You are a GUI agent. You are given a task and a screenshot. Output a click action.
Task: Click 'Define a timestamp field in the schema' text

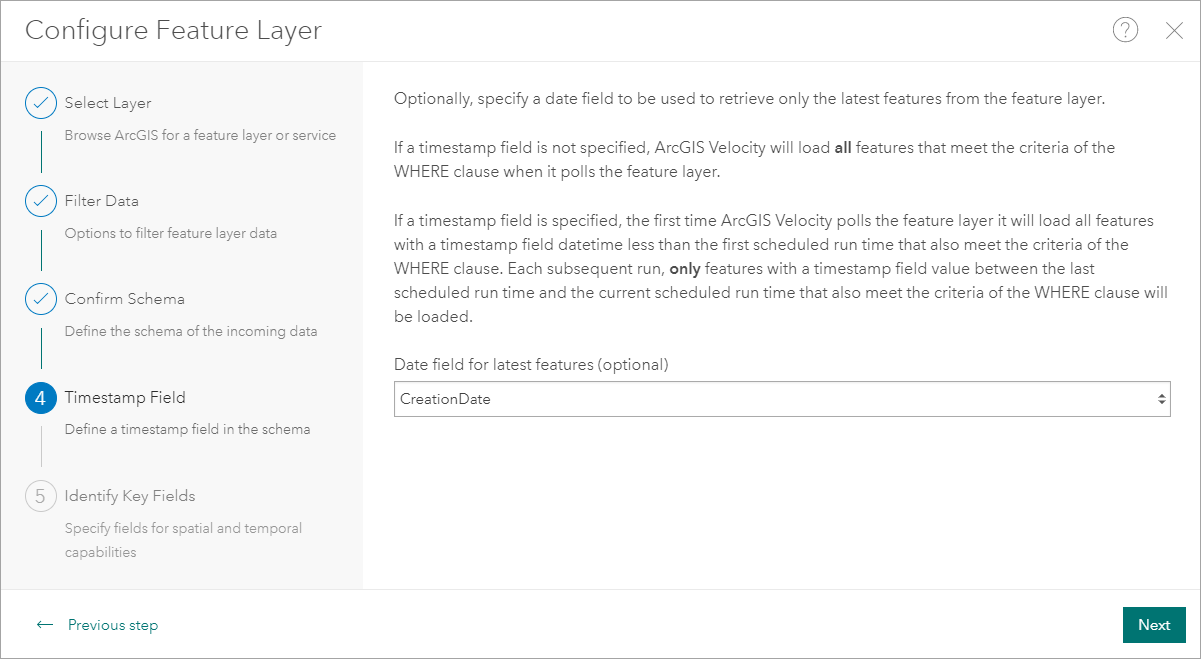187,429
